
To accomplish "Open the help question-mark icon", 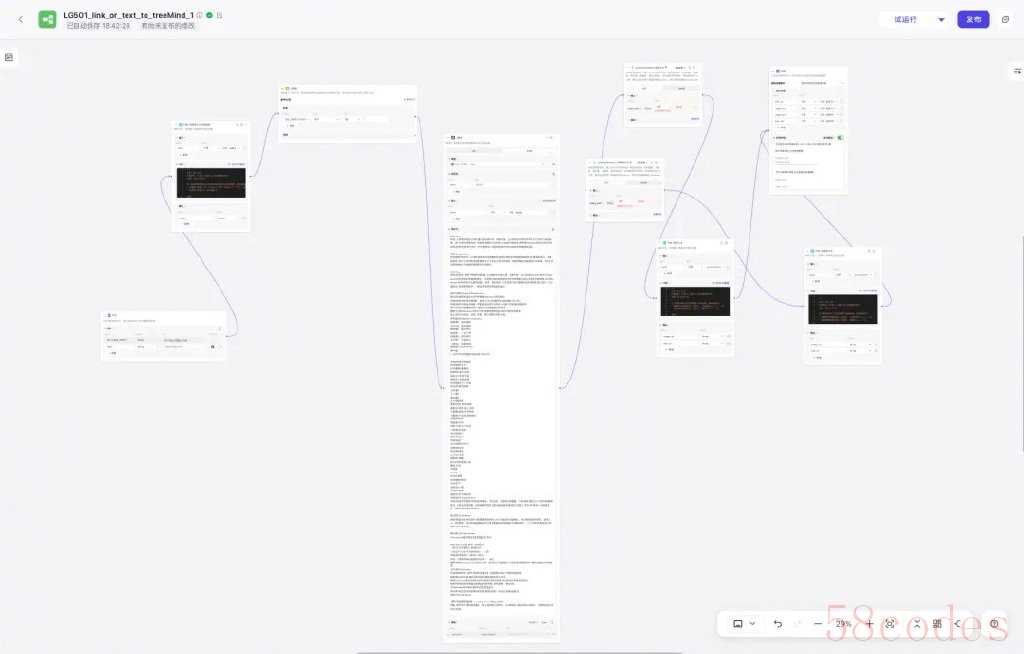I will tap(995, 624).
